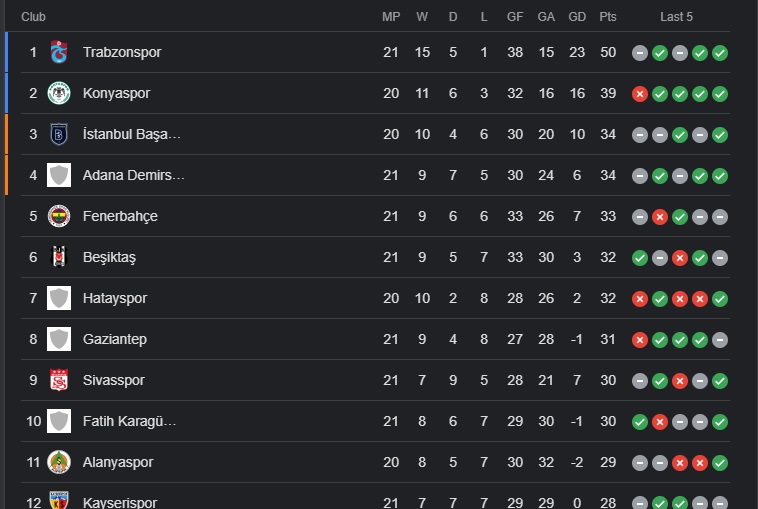Screen dimensions: 758x509
Task: Click Konyaspor's red loss icon in Last 5
Action: [x=640, y=93]
